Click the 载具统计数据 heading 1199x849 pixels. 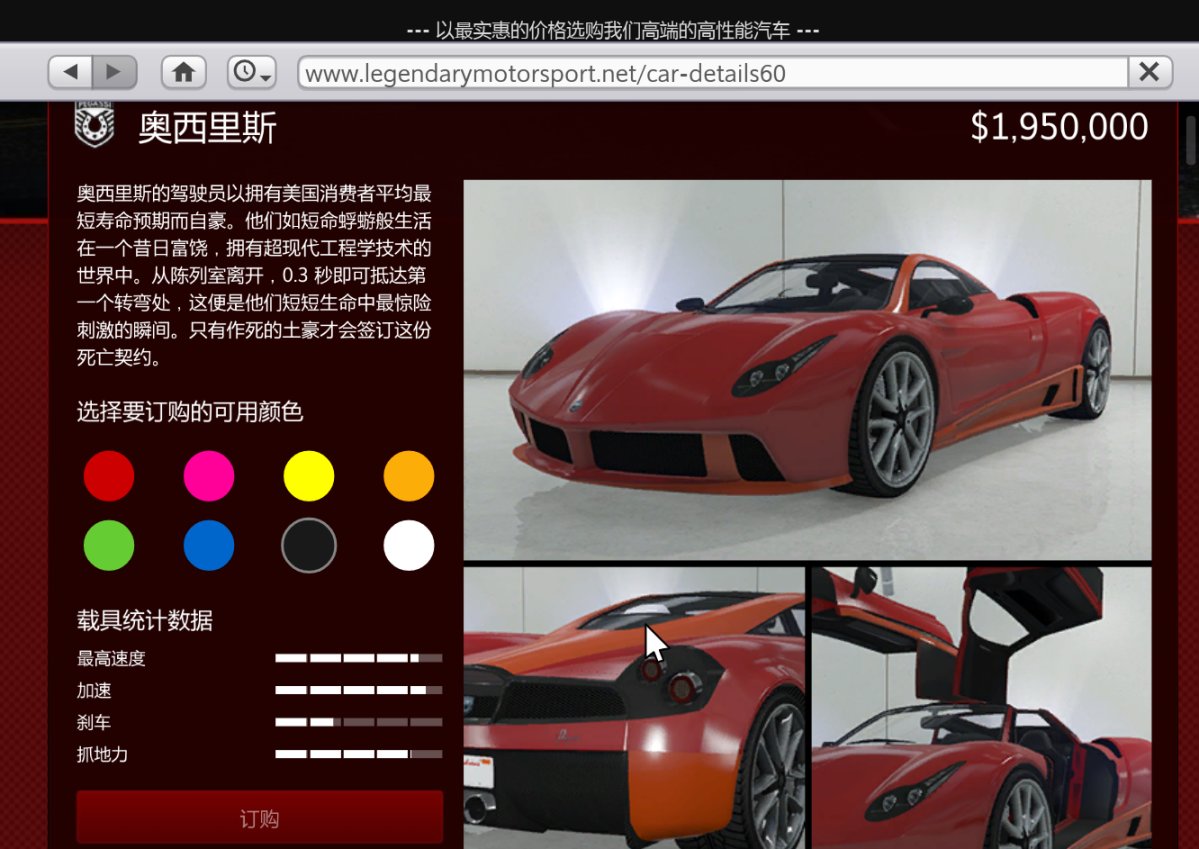pos(145,620)
